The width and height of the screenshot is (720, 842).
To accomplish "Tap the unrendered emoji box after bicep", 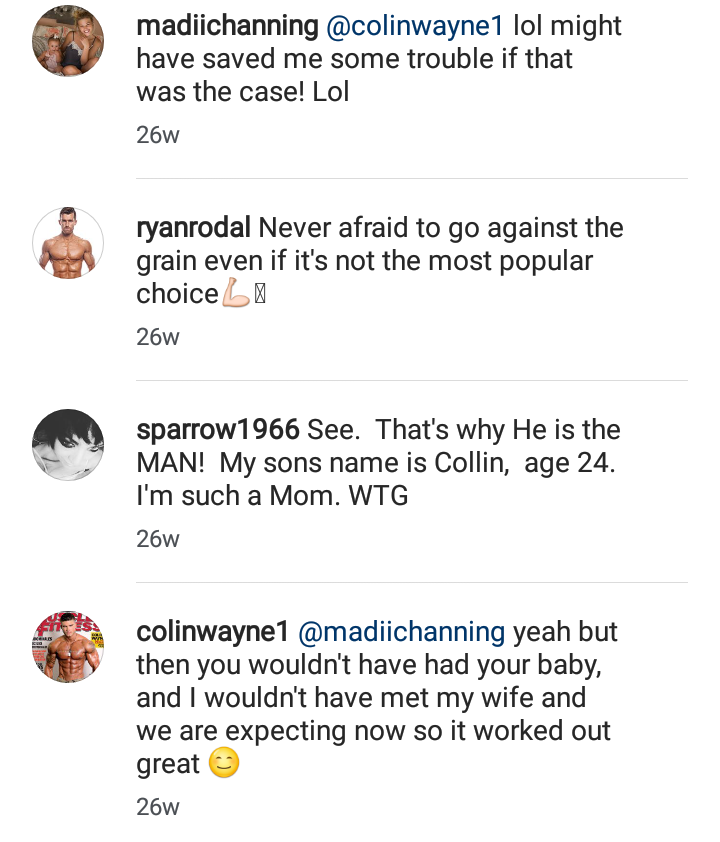I will pos(260,294).
